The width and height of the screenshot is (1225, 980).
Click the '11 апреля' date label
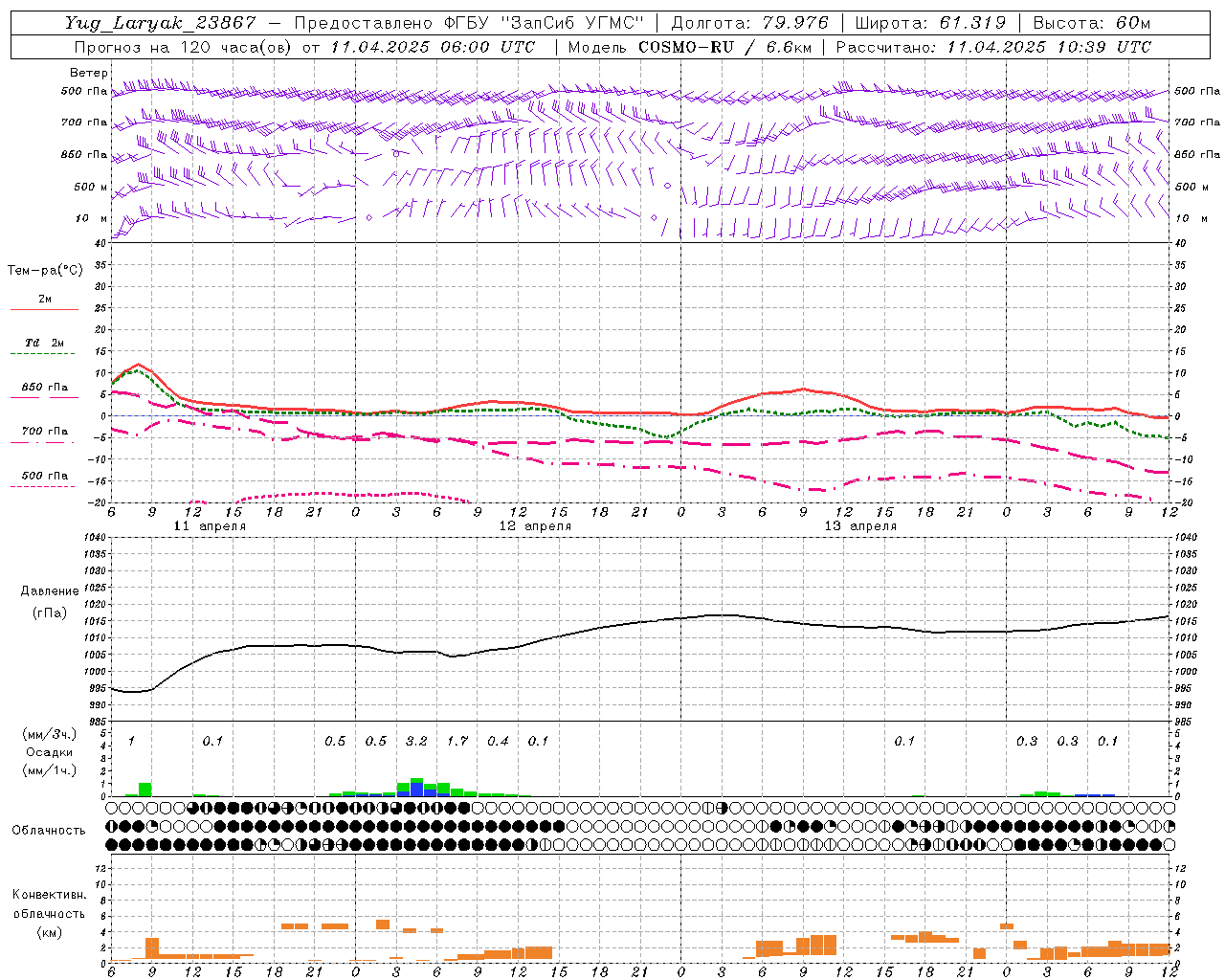[210, 526]
